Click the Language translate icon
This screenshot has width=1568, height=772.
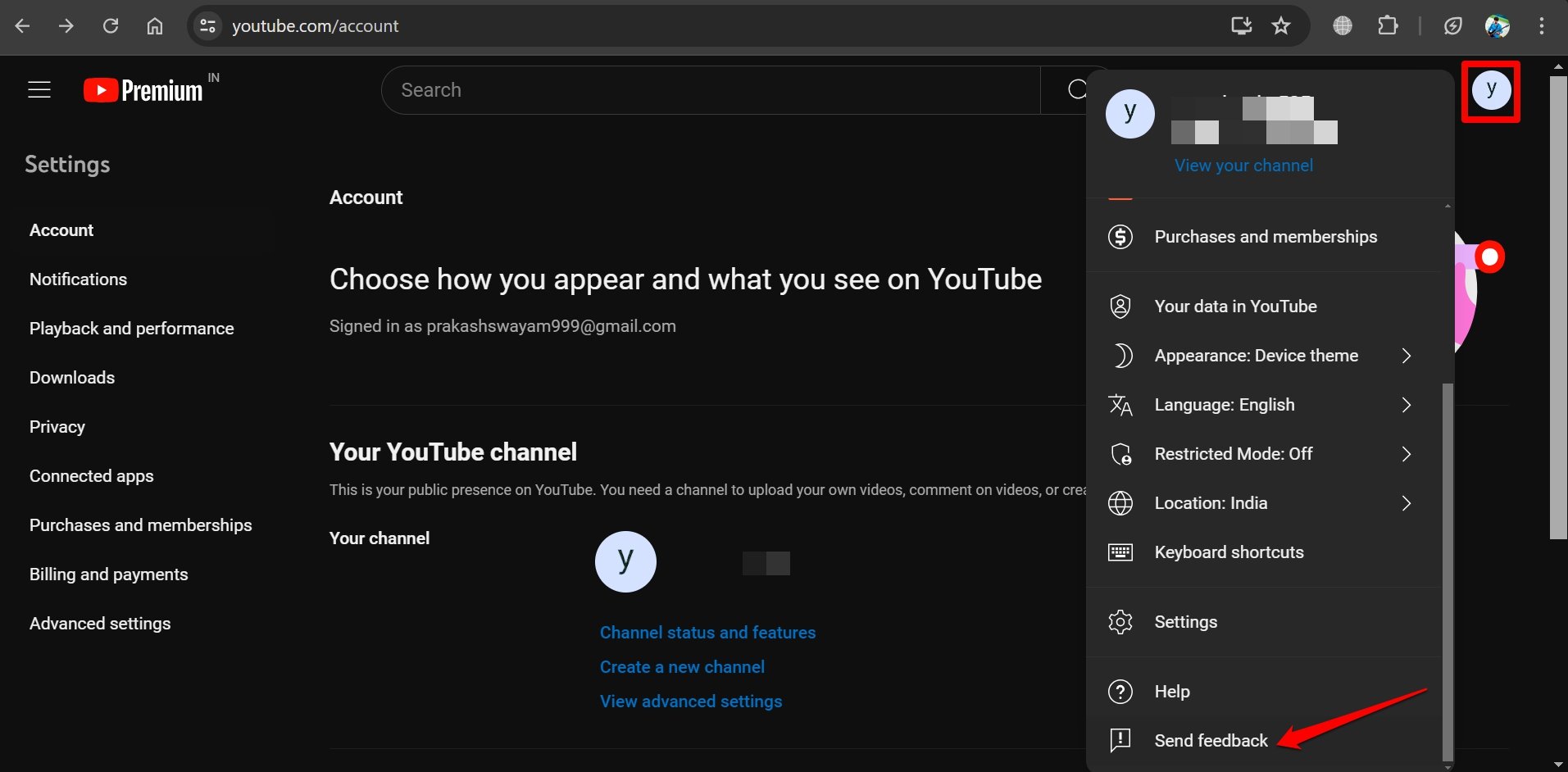click(x=1120, y=405)
